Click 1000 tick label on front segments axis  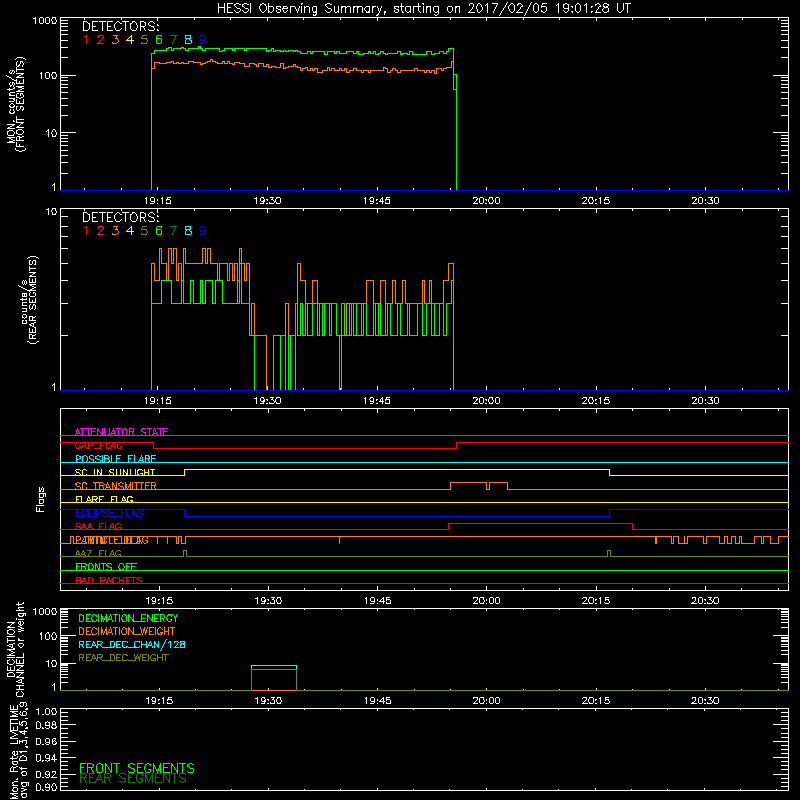[x=45, y=21]
